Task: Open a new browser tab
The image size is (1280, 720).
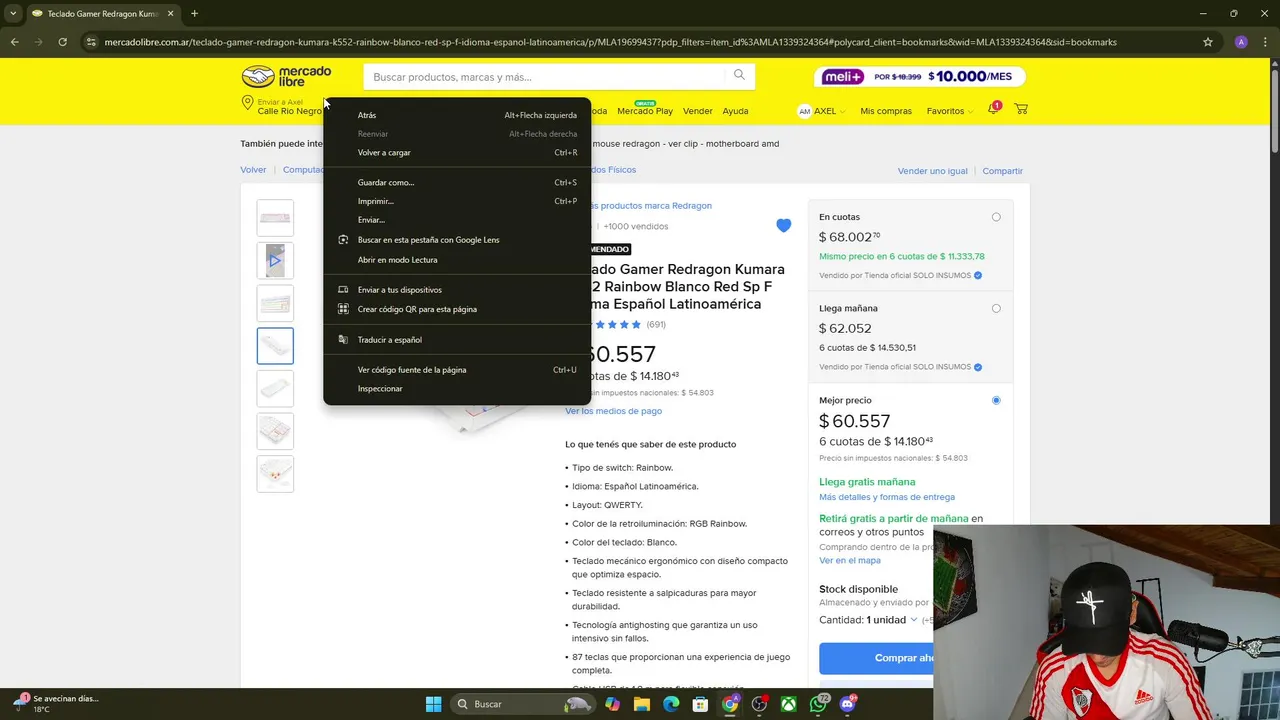Action: tap(194, 14)
